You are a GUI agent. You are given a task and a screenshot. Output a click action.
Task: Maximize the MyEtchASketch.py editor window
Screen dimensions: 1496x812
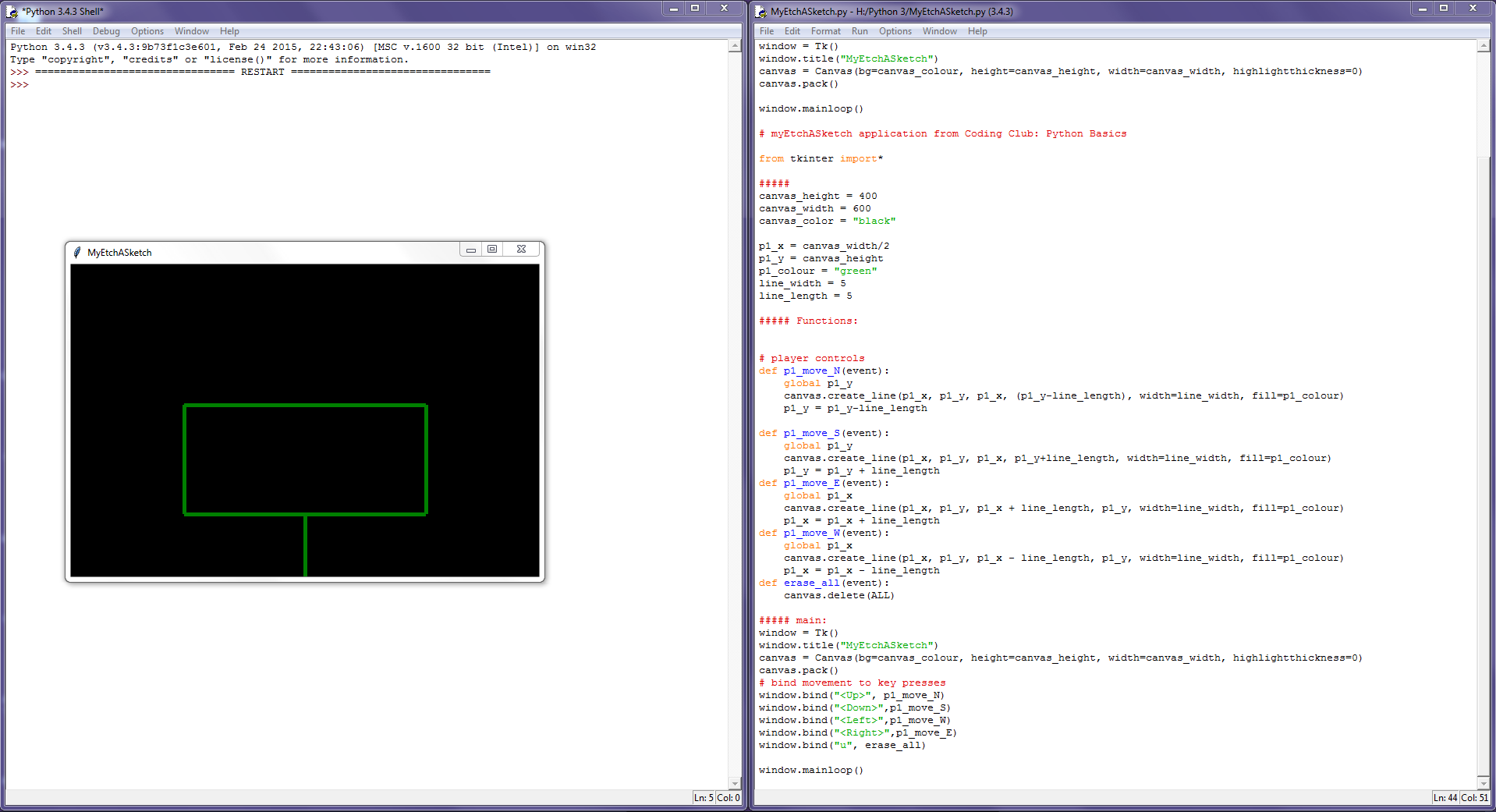[x=1444, y=9]
